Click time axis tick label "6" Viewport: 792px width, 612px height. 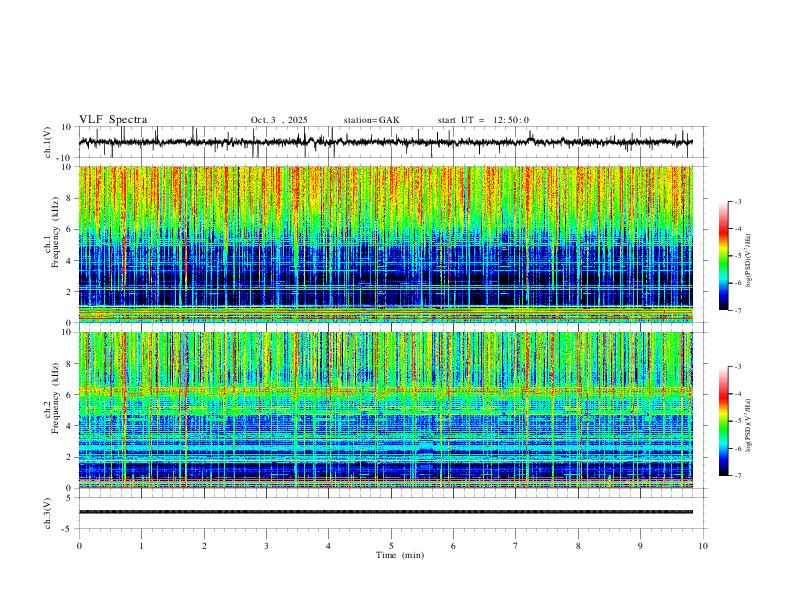tap(454, 546)
